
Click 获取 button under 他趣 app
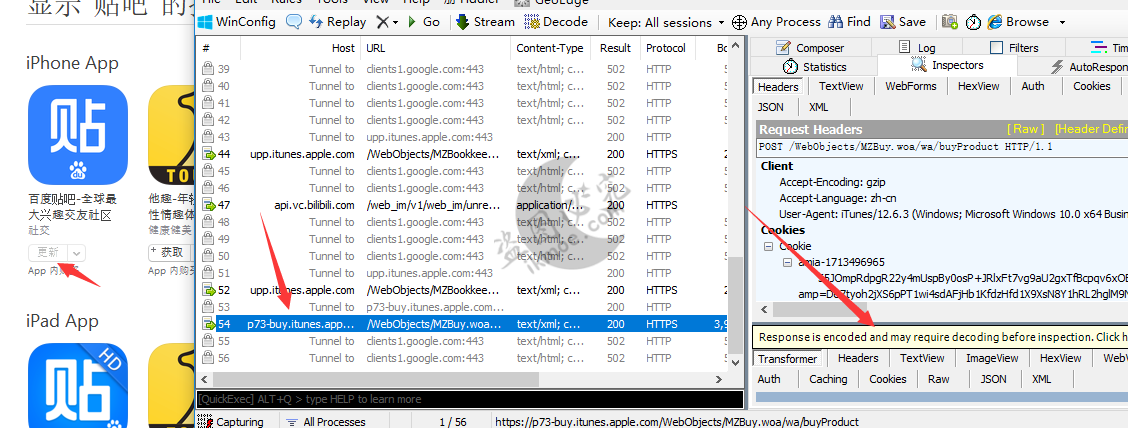168,252
